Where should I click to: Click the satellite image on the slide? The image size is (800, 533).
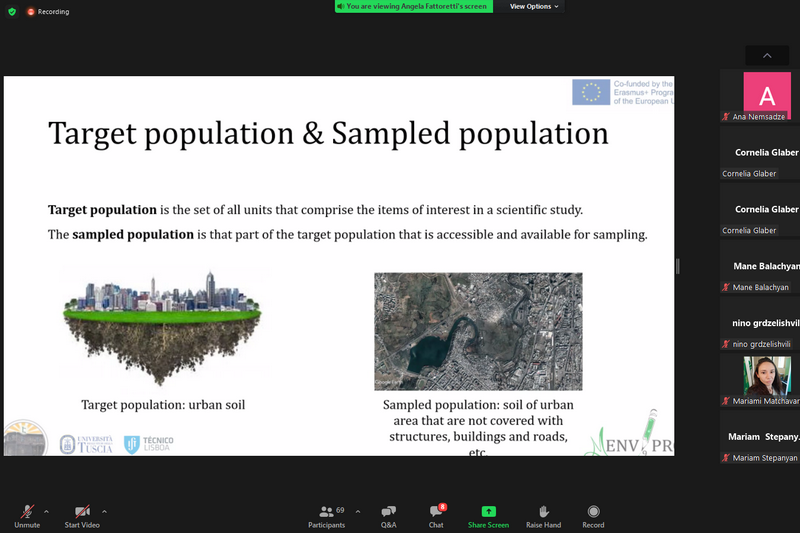(x=478, y=332)
